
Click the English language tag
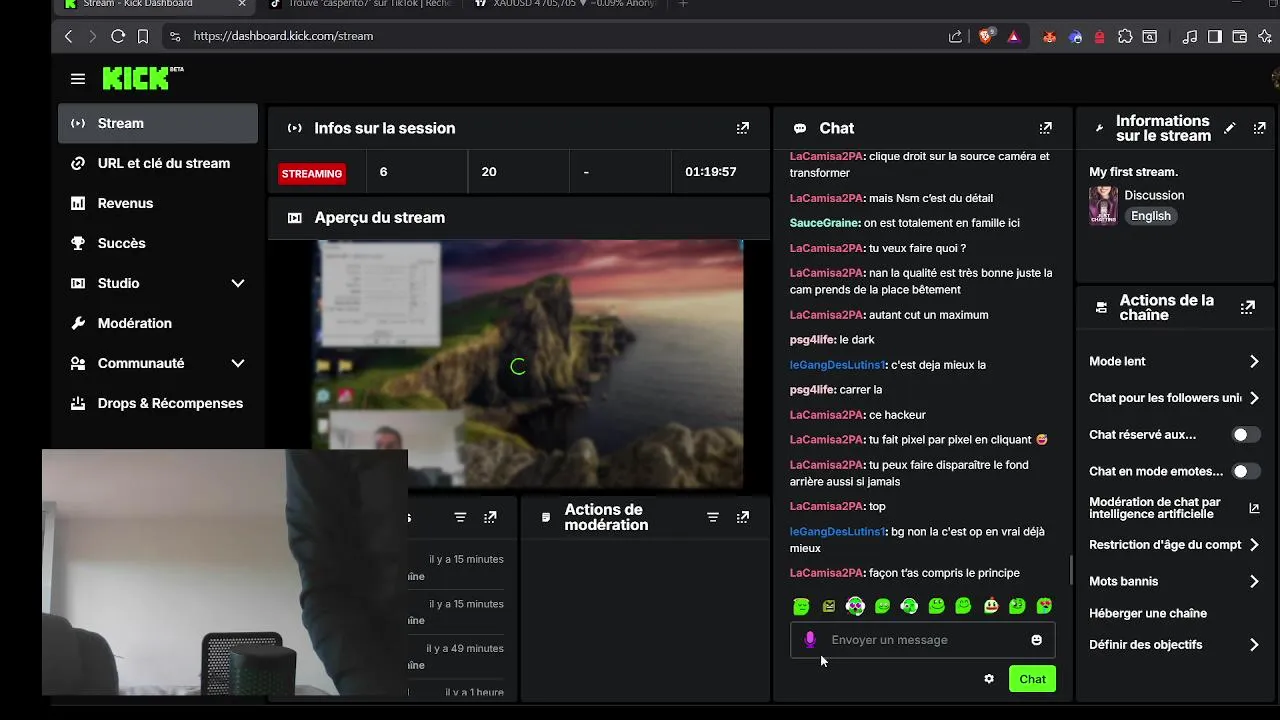(1150, 216)
